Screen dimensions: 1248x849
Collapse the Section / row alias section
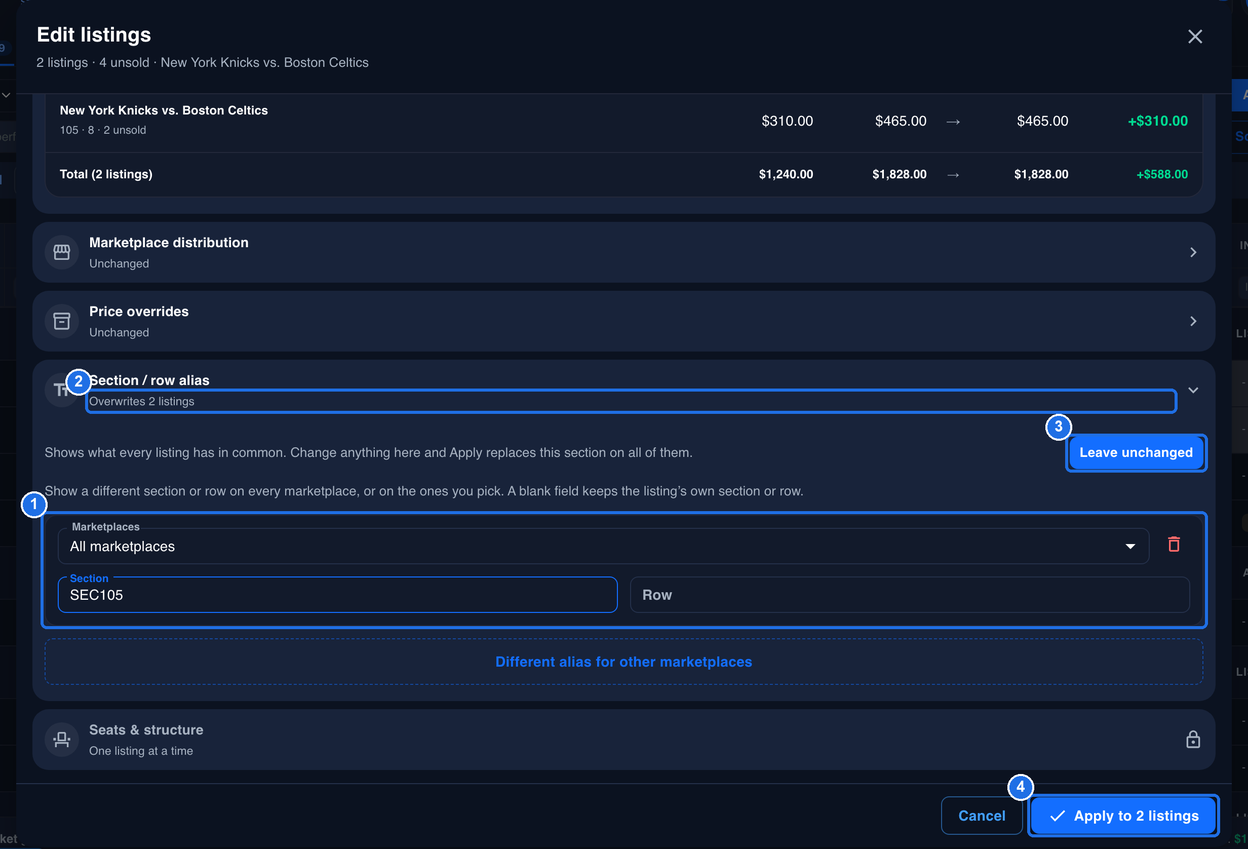click(1193, 390)
